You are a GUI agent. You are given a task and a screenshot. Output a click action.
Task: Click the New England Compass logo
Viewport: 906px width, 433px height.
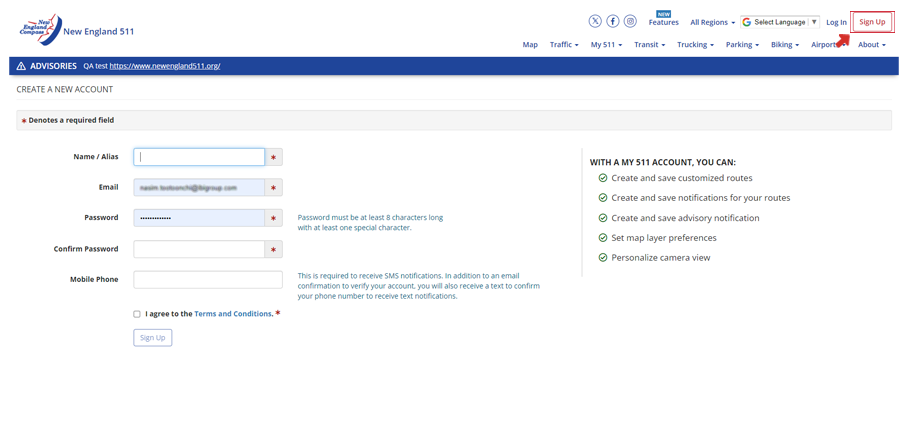coord(40,28)
